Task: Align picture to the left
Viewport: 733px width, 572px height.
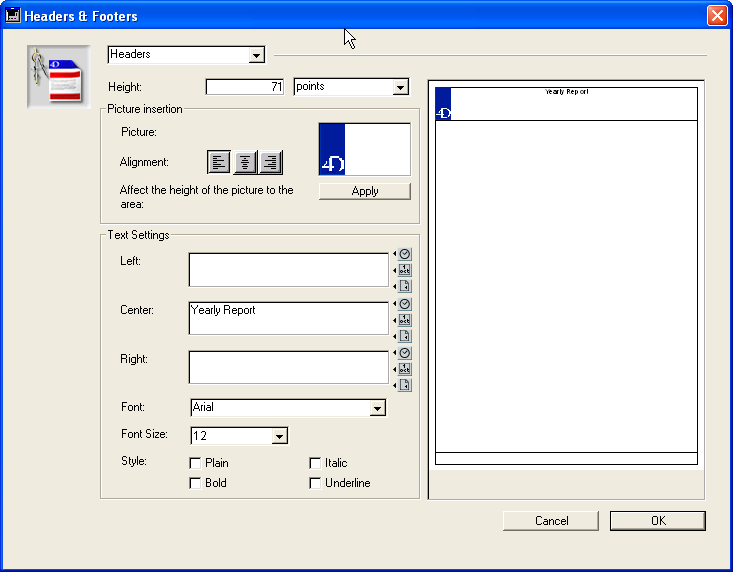Action: click(x=219, y=162)
